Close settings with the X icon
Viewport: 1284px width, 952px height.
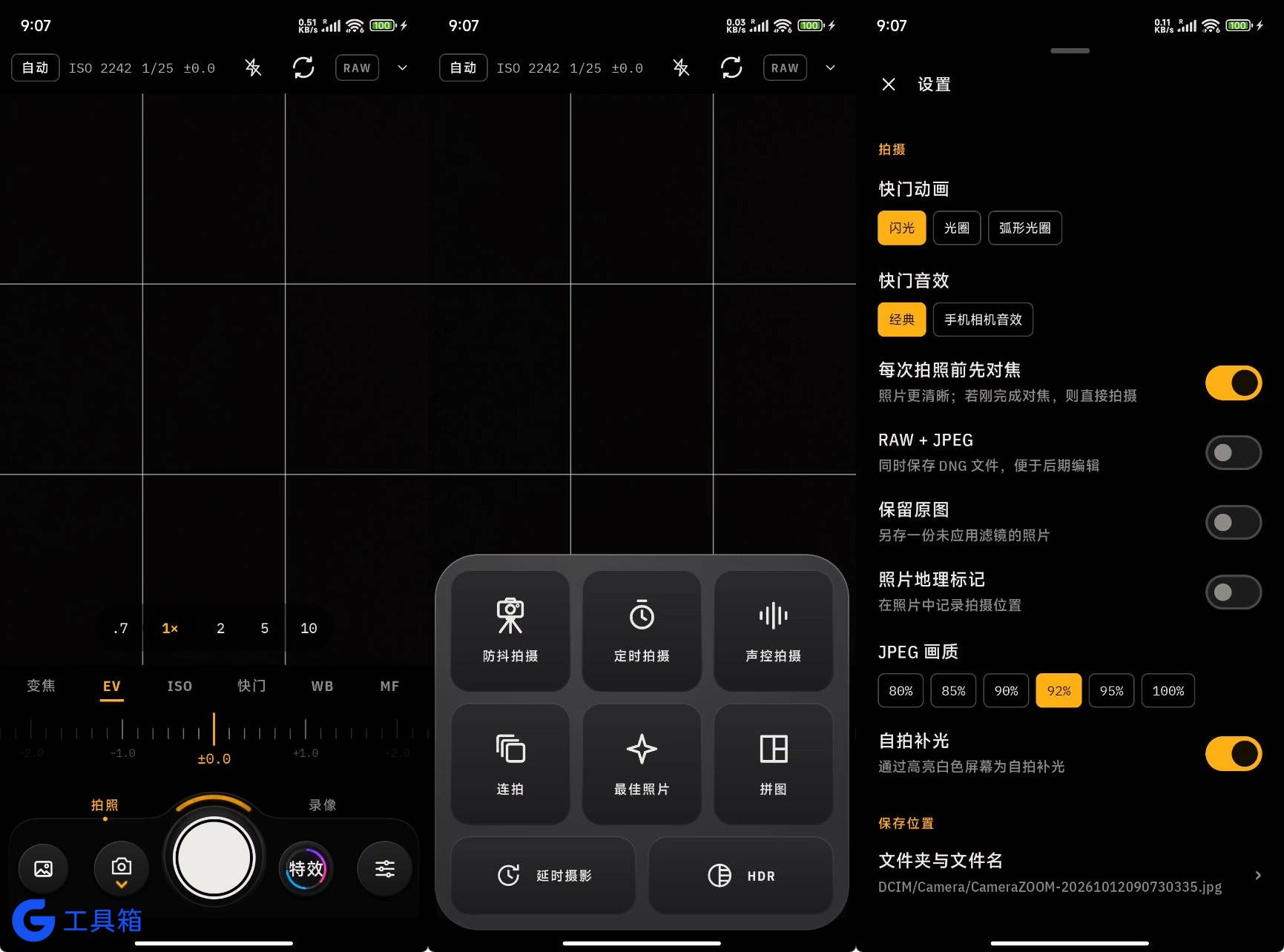(x=889, y=85)
